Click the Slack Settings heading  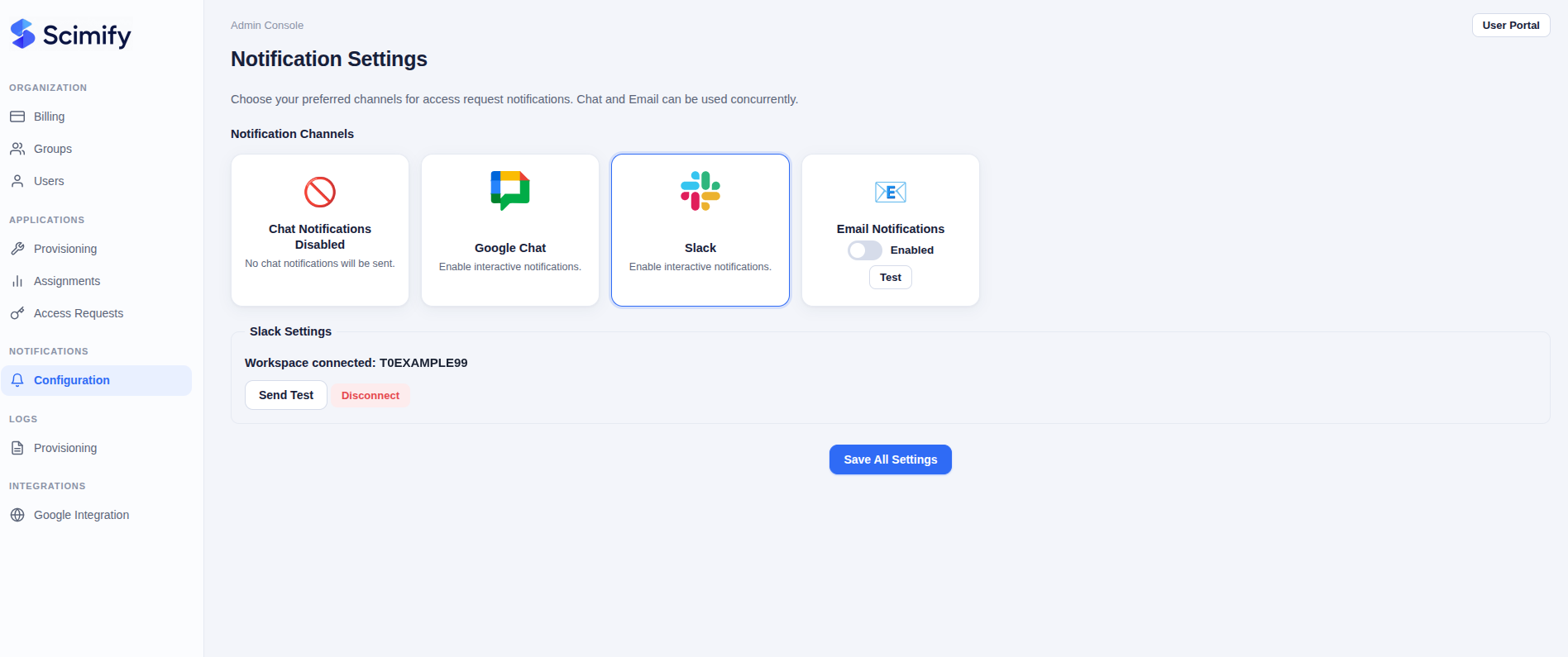[x=290, y=331]
